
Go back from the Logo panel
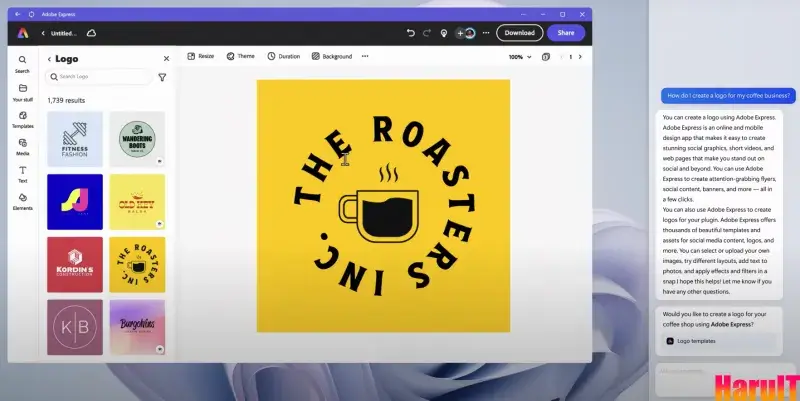pyautogui.click(x=49, y=59)
